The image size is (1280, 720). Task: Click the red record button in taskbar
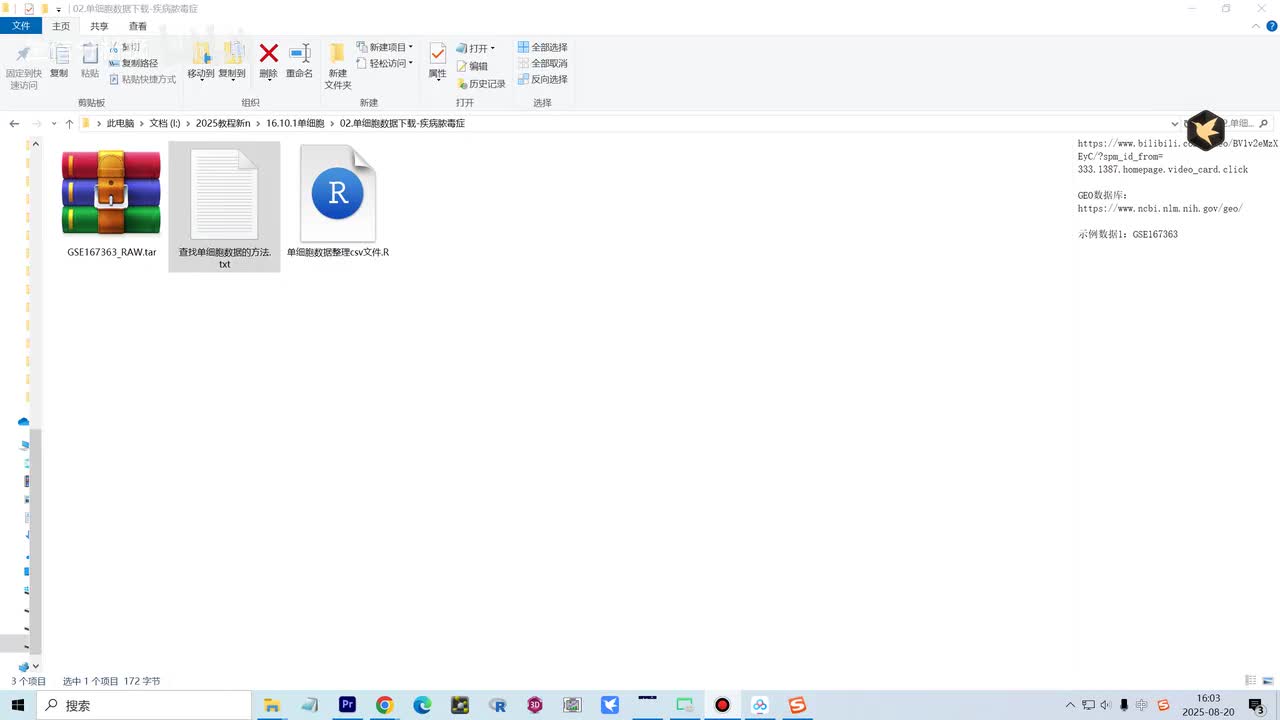(722, 705)
